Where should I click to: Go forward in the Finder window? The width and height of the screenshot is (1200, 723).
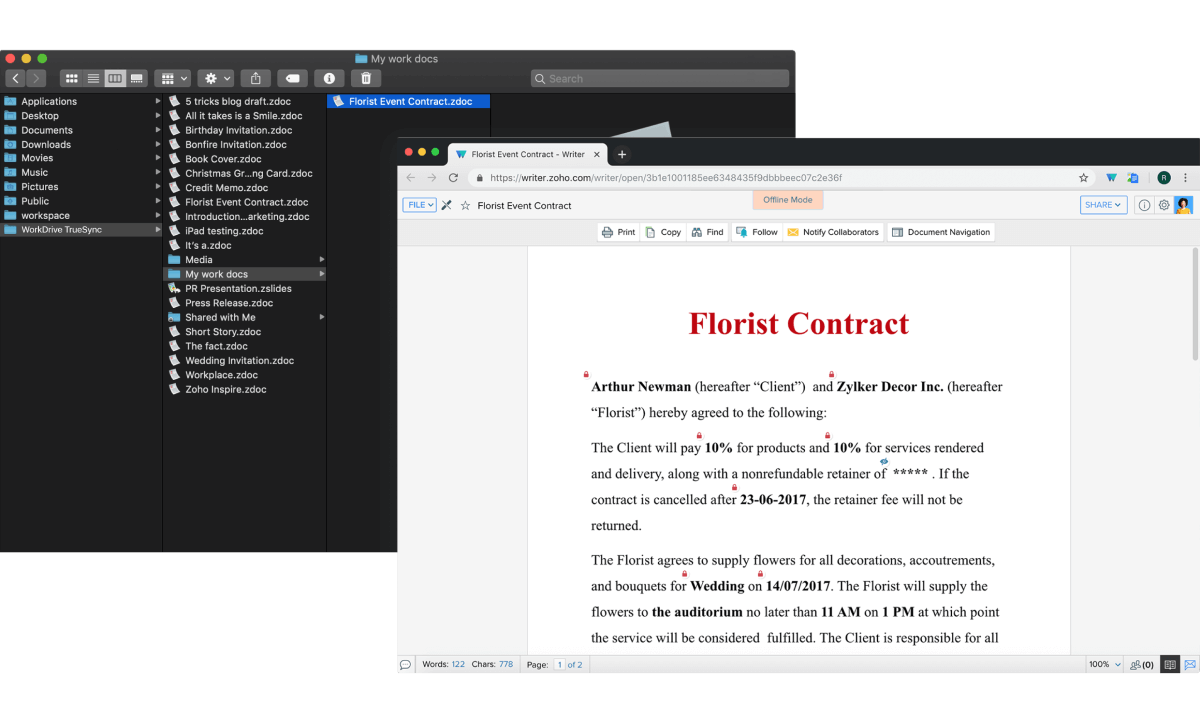37,78
